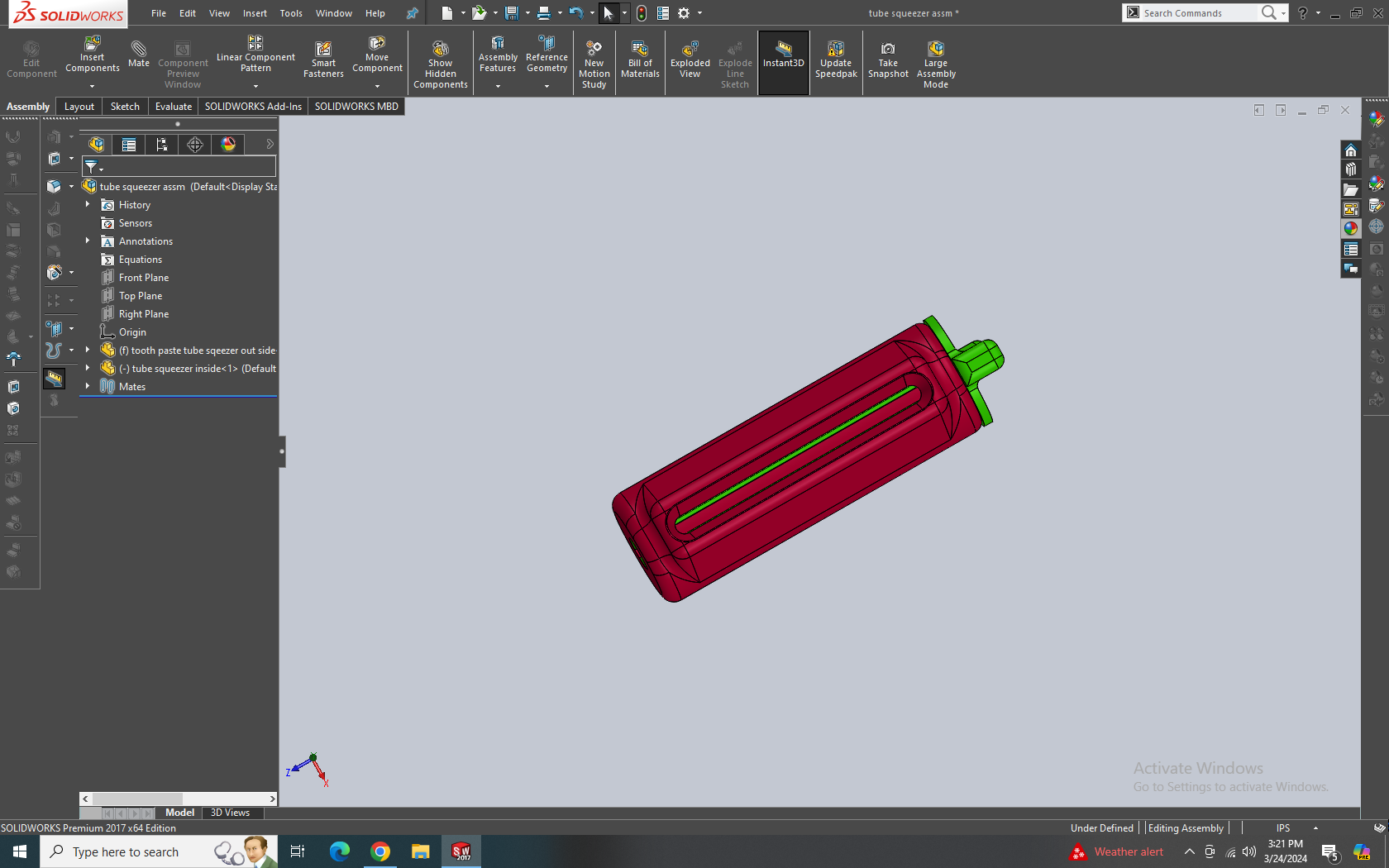Screen dimensions: 1389x868
Task: Click Update Speedpak
Action: coord(836,60)
